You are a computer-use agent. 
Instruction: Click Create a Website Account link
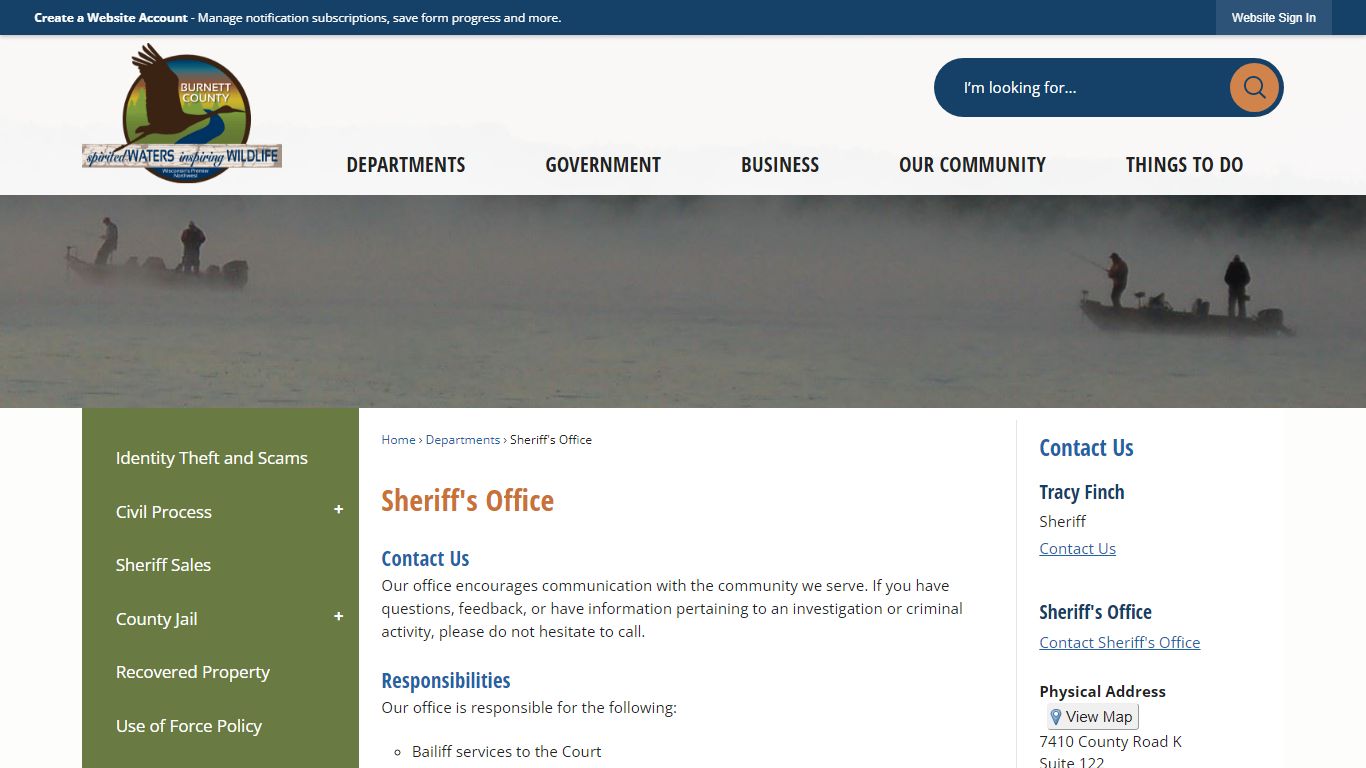111,18
